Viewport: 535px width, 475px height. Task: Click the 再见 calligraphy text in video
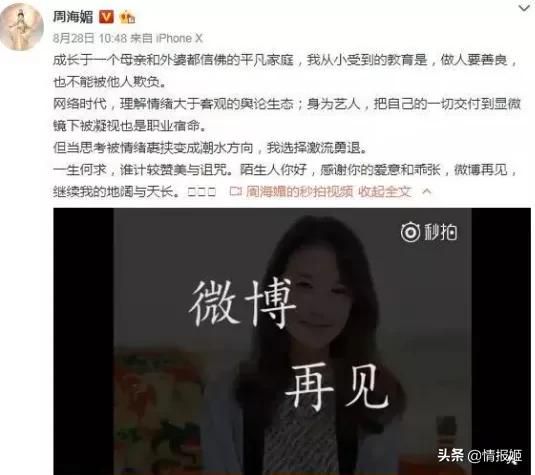(x=336, y=387)
